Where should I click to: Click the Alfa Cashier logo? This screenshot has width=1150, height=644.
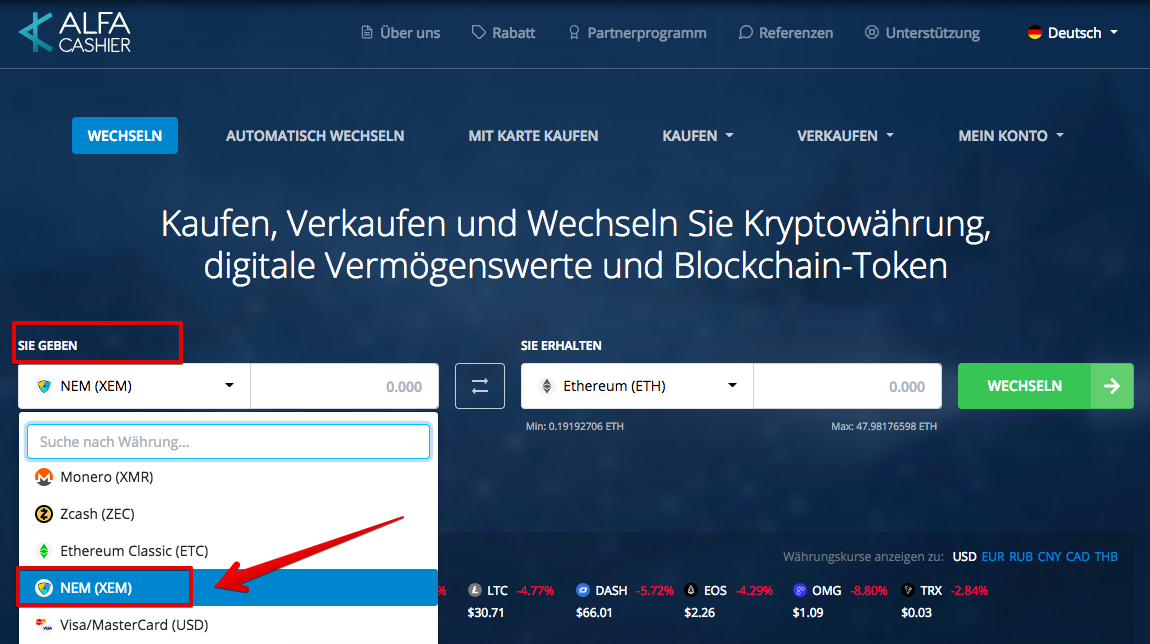tap(75, 33)
